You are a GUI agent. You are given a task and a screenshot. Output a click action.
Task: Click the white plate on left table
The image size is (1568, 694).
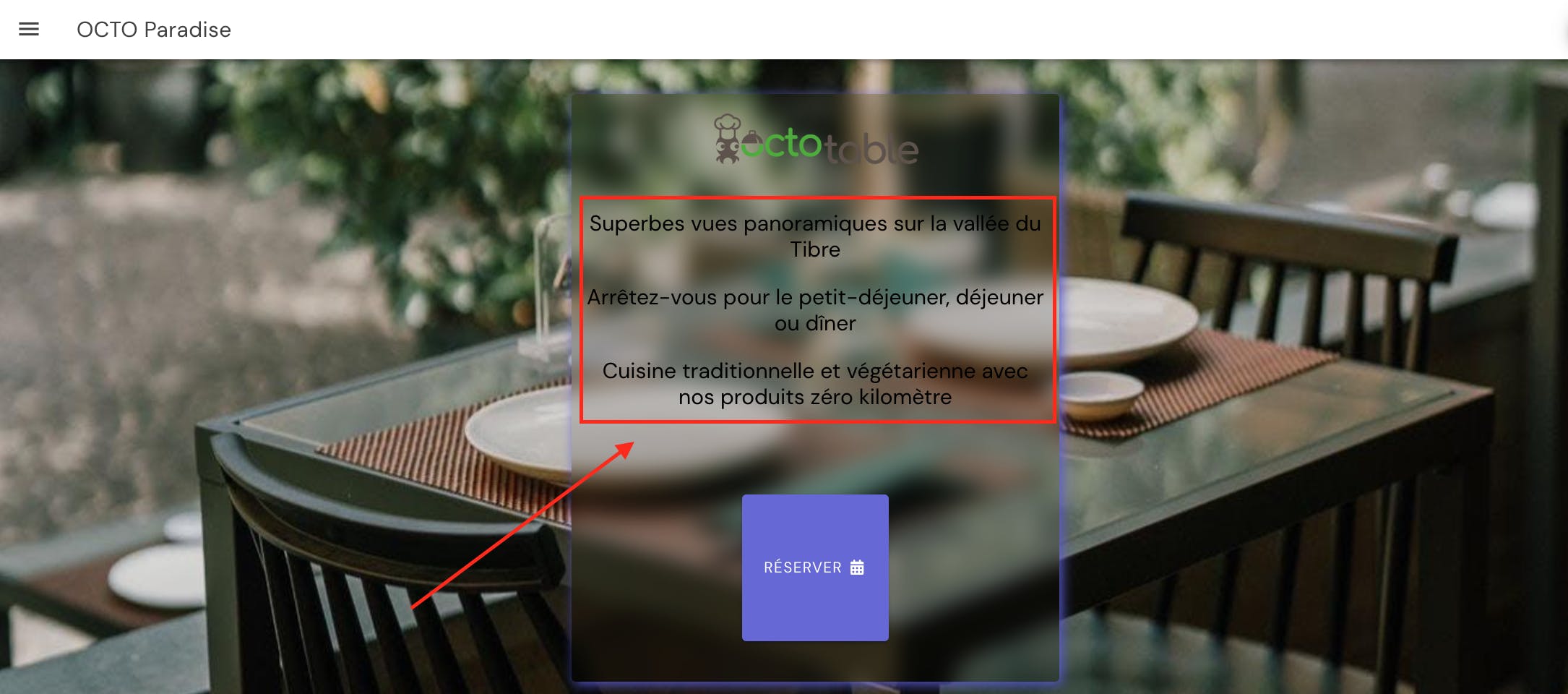tap(519, 432)
